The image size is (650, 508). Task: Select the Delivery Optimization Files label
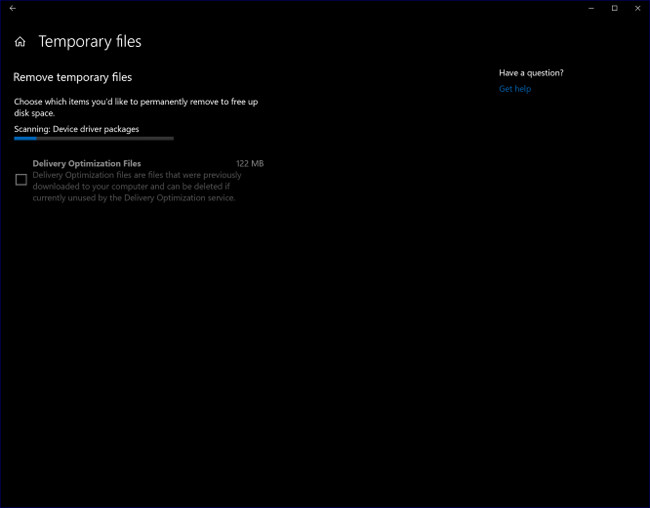click(x=87, y=163)
